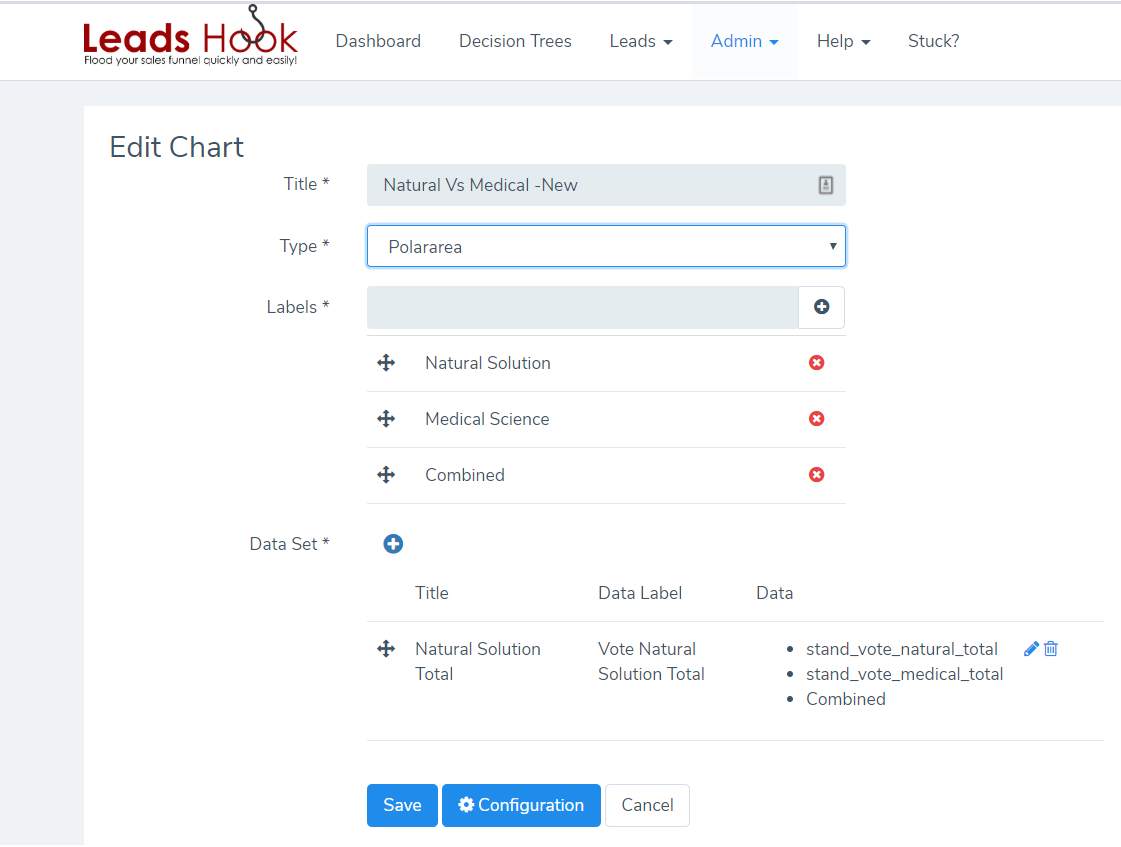Delete the Medical Science label
Image resolution: width=1121 pixels, height=847 pixels.
816,419
